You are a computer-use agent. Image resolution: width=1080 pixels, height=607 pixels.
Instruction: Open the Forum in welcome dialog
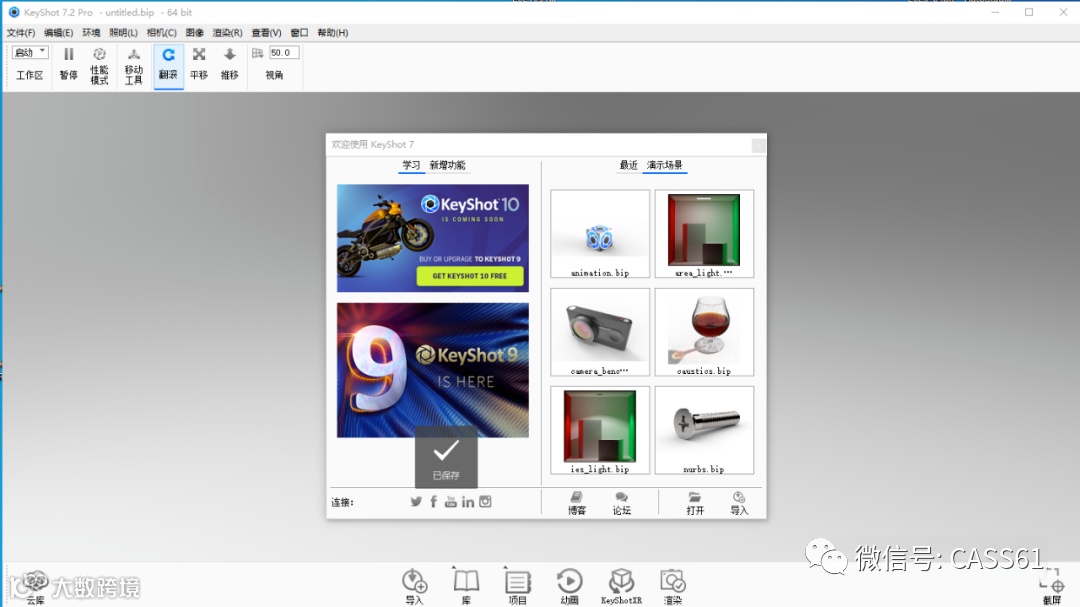[x=621, y=504]
